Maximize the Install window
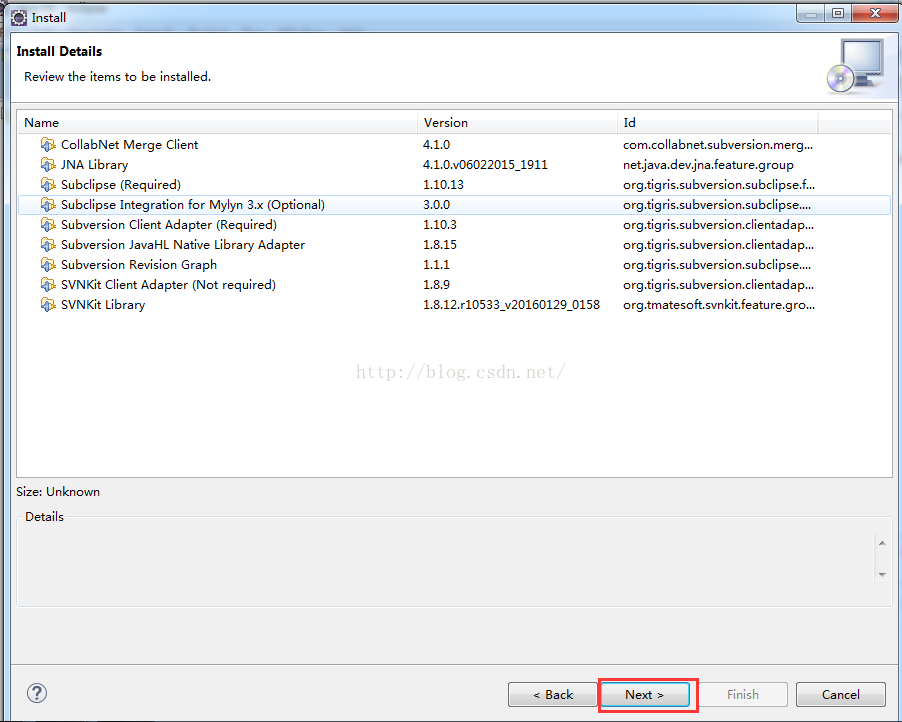This screenshot has width=902, height=722. pyautogui.click(x=838, y=13)
